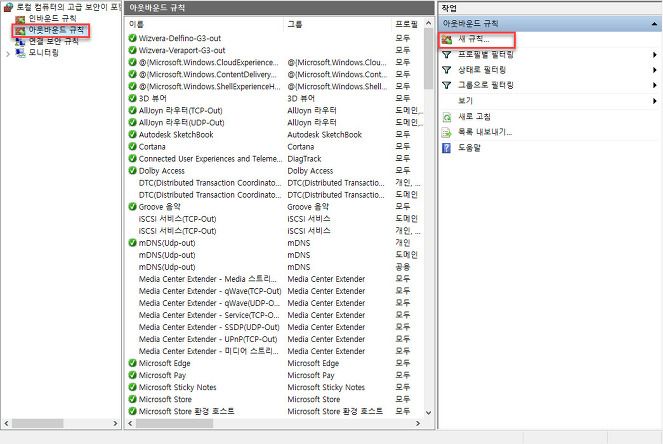
Task: Click the Refresh (새로 고침) icon
Action: coord(447,117)
